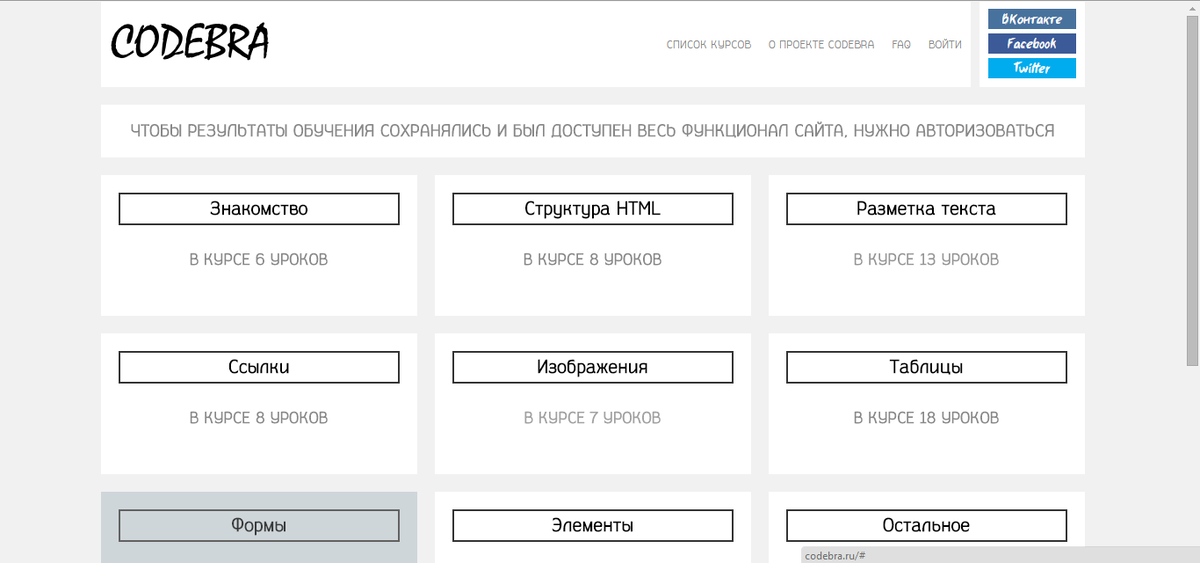
Task: Open the Остальное course
Action: coord(927,525)
